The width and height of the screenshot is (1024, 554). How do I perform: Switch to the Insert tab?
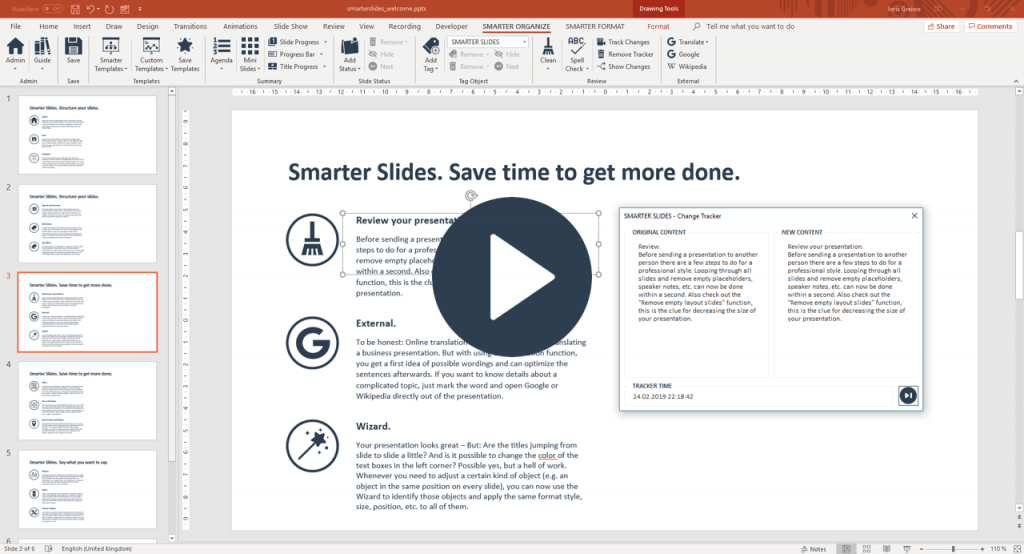pyautogui.click(x=82, y=26)
